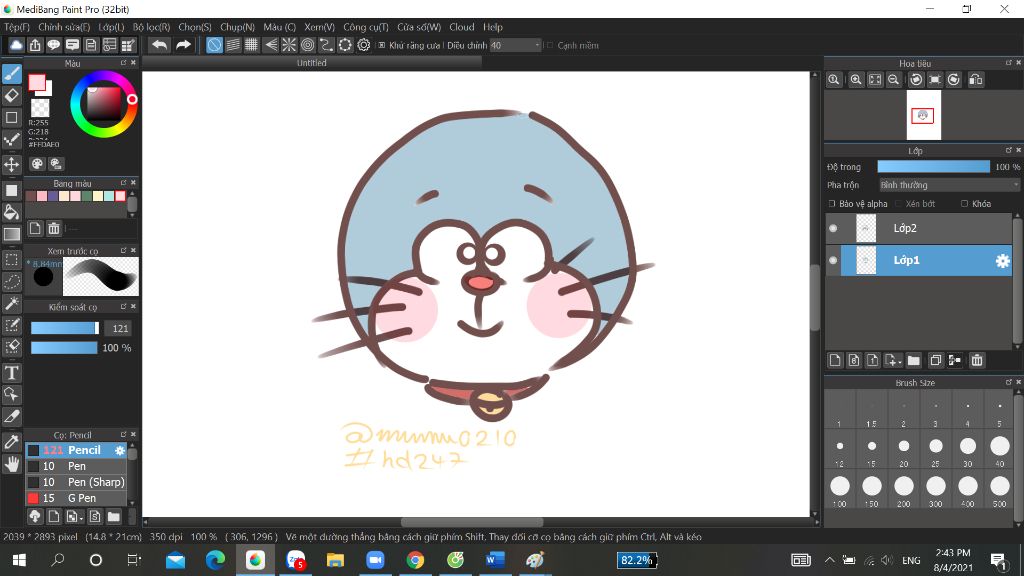
Task: Enable Bảo vệ alpha checkbox
Action: pos(832,204)
